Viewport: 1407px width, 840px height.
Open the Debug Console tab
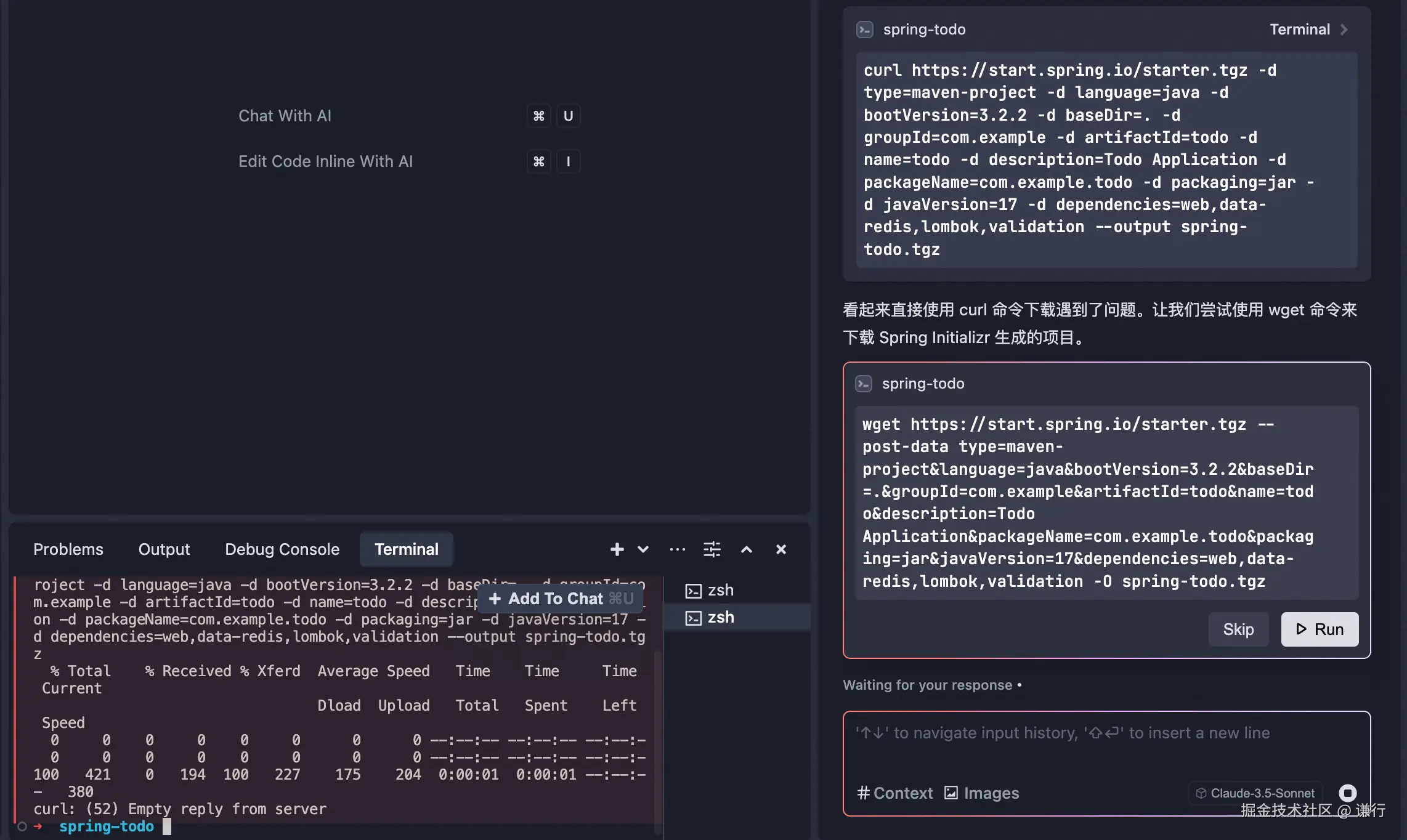[x=282, y=549]
